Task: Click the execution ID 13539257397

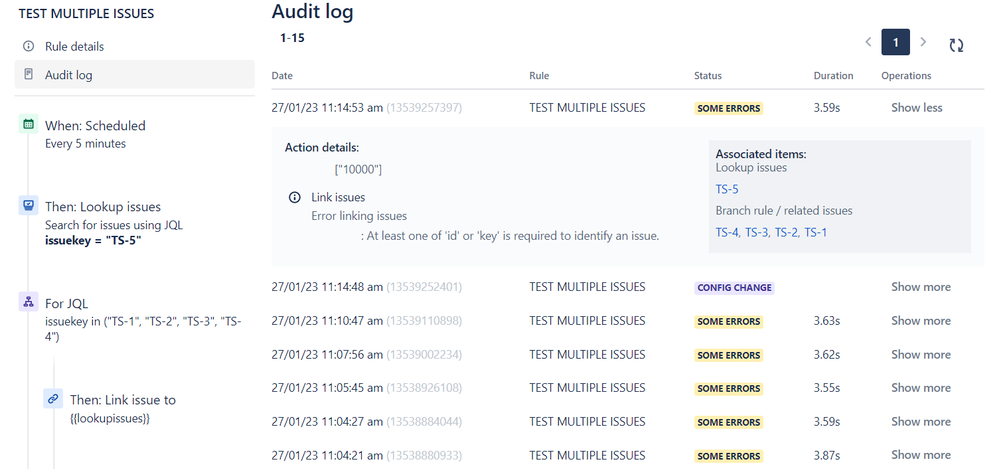Action: 424,108
